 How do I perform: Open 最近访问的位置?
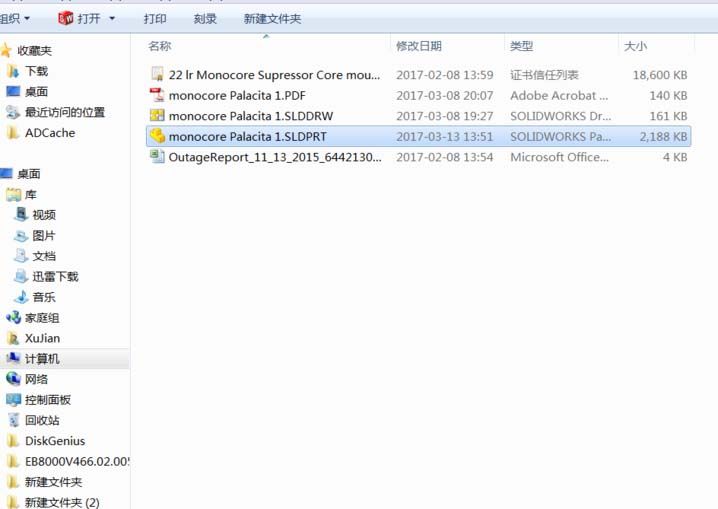(65, 113)
